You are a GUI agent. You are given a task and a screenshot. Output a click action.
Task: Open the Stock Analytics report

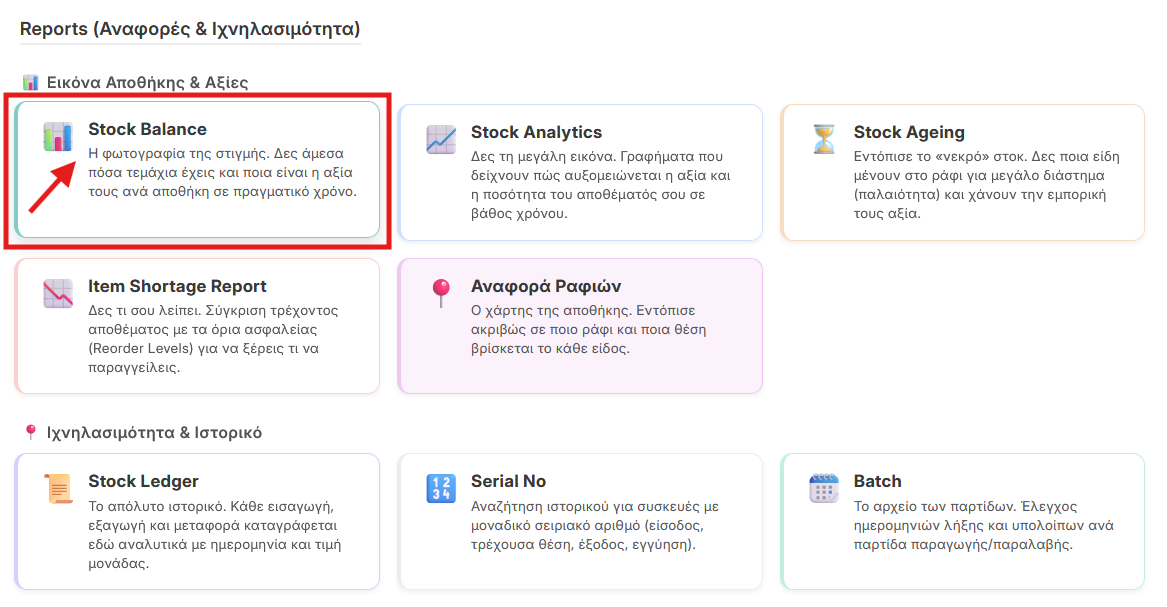point(578,170)
